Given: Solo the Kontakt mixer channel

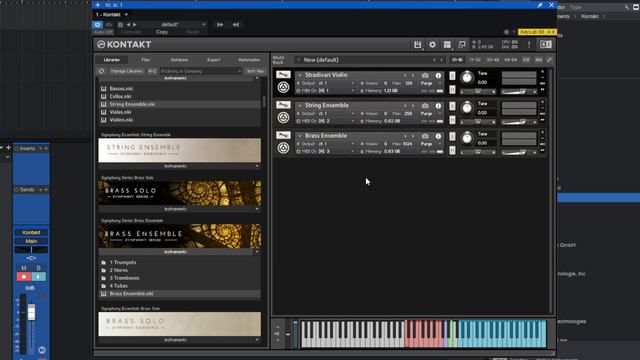Looking at the screenshot, I should (x=39, y=268).
